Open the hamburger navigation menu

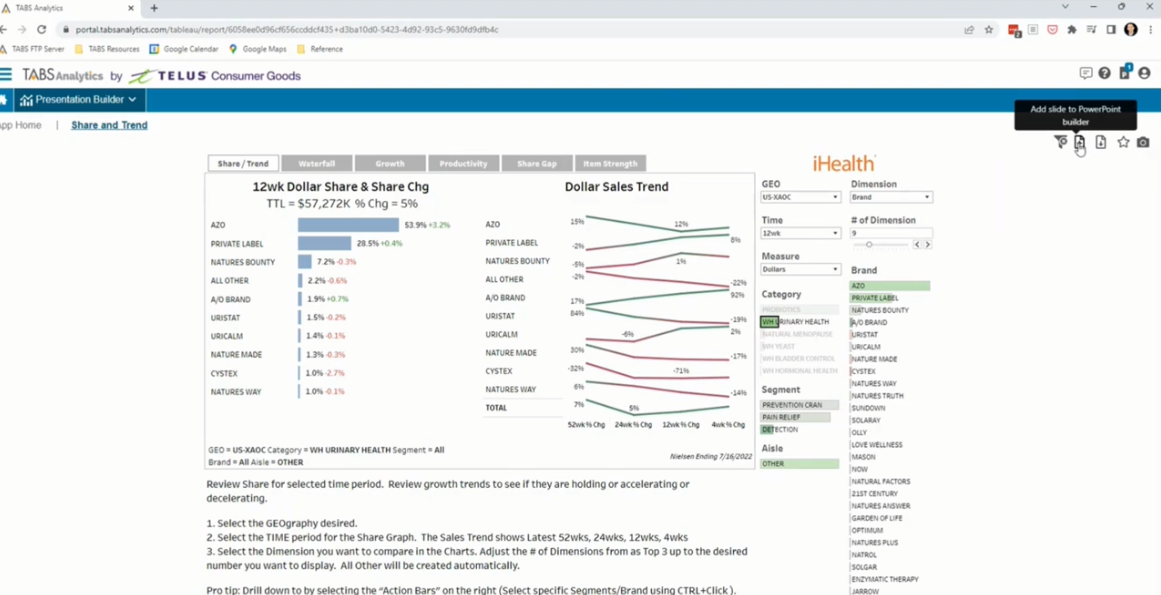tap(6, 74)
